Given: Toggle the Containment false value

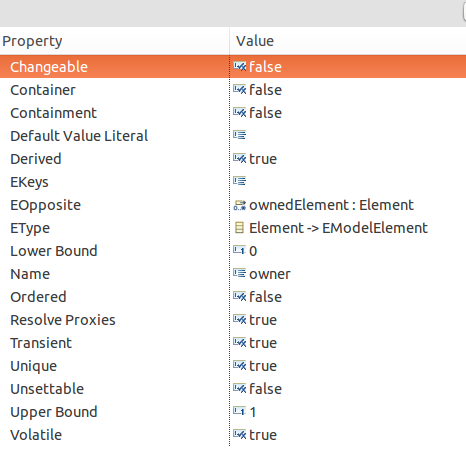Looking at the screenshot, I should (265, 113).
